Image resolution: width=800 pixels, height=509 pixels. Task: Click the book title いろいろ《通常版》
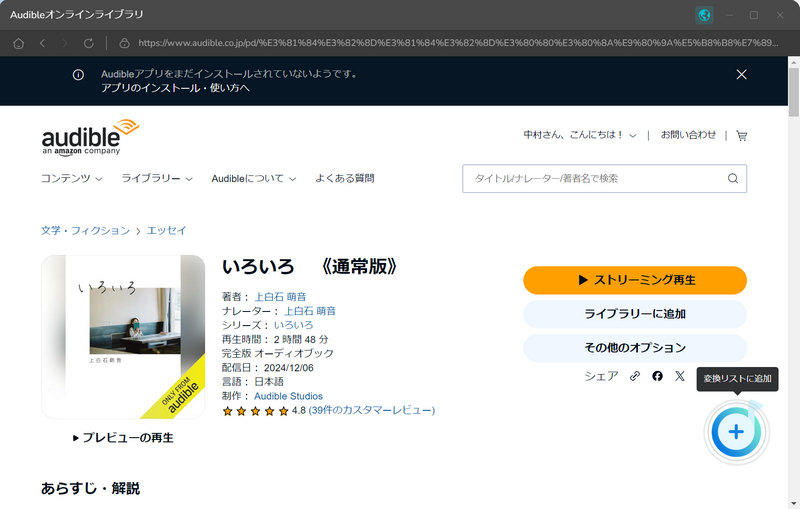(x=309, y=267)
